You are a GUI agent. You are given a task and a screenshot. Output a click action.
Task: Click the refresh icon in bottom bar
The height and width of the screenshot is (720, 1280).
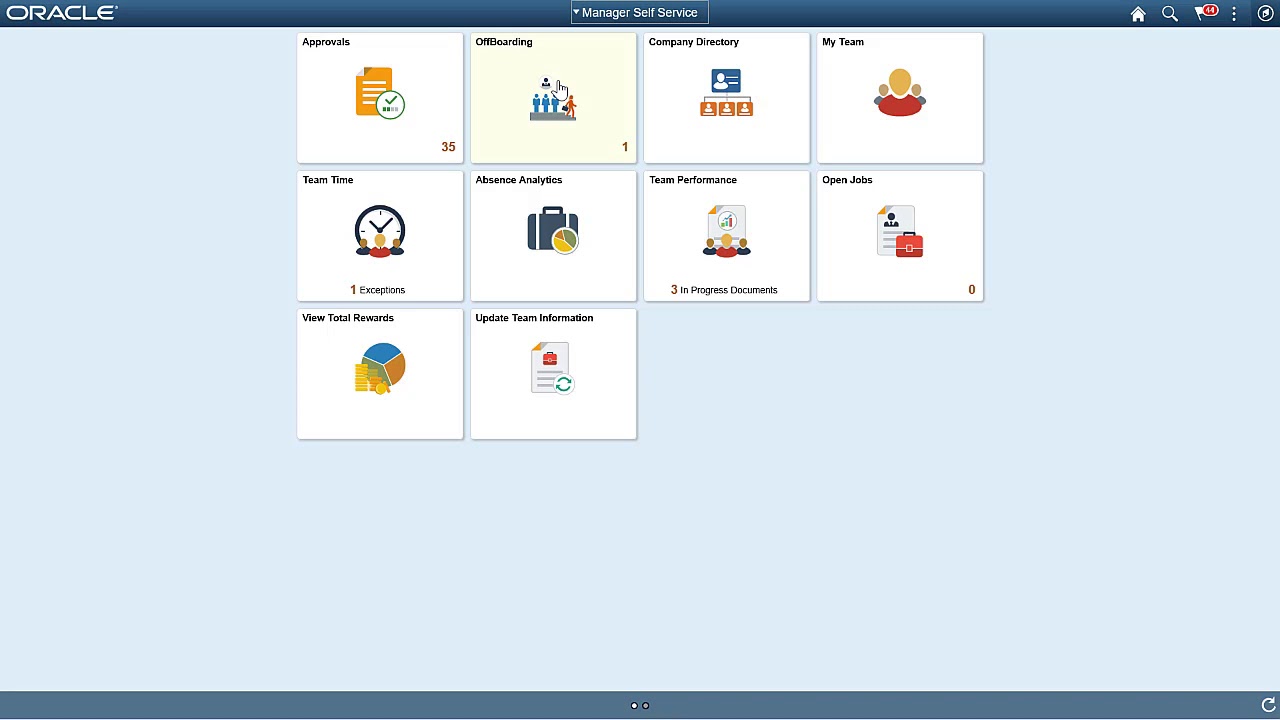(1268, 705)
